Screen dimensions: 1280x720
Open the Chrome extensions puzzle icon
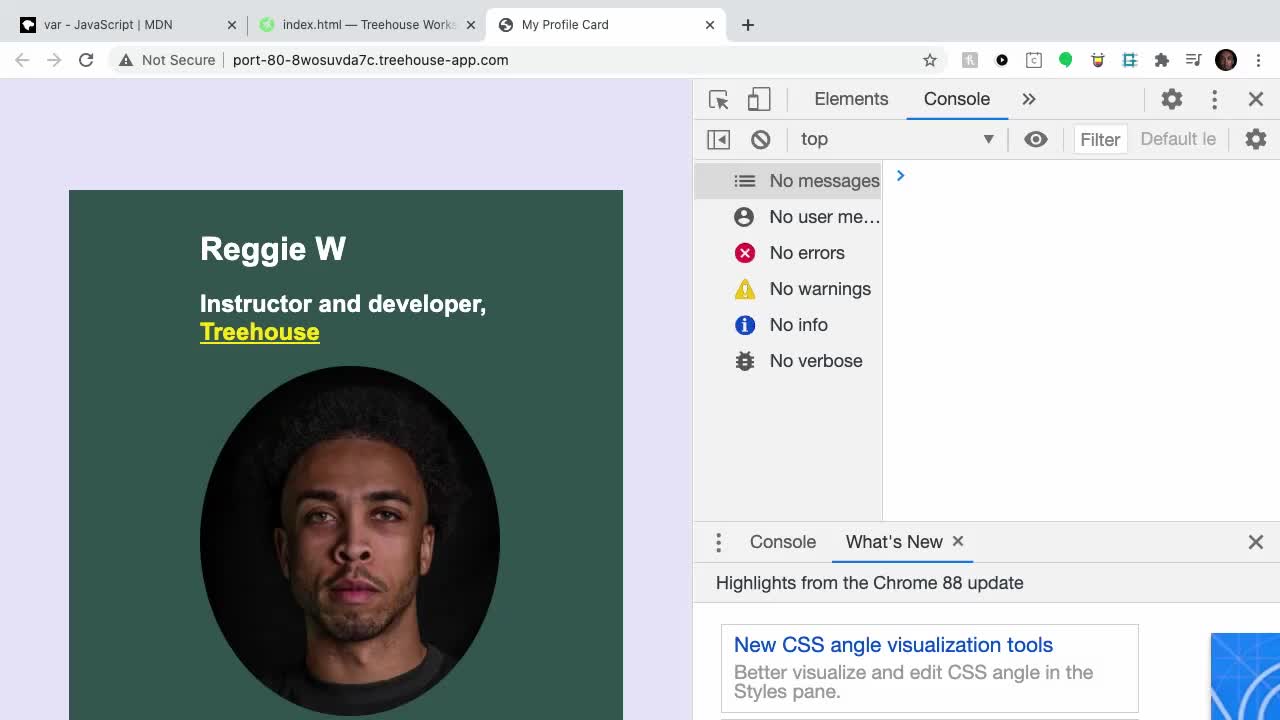coord(1161,60)
